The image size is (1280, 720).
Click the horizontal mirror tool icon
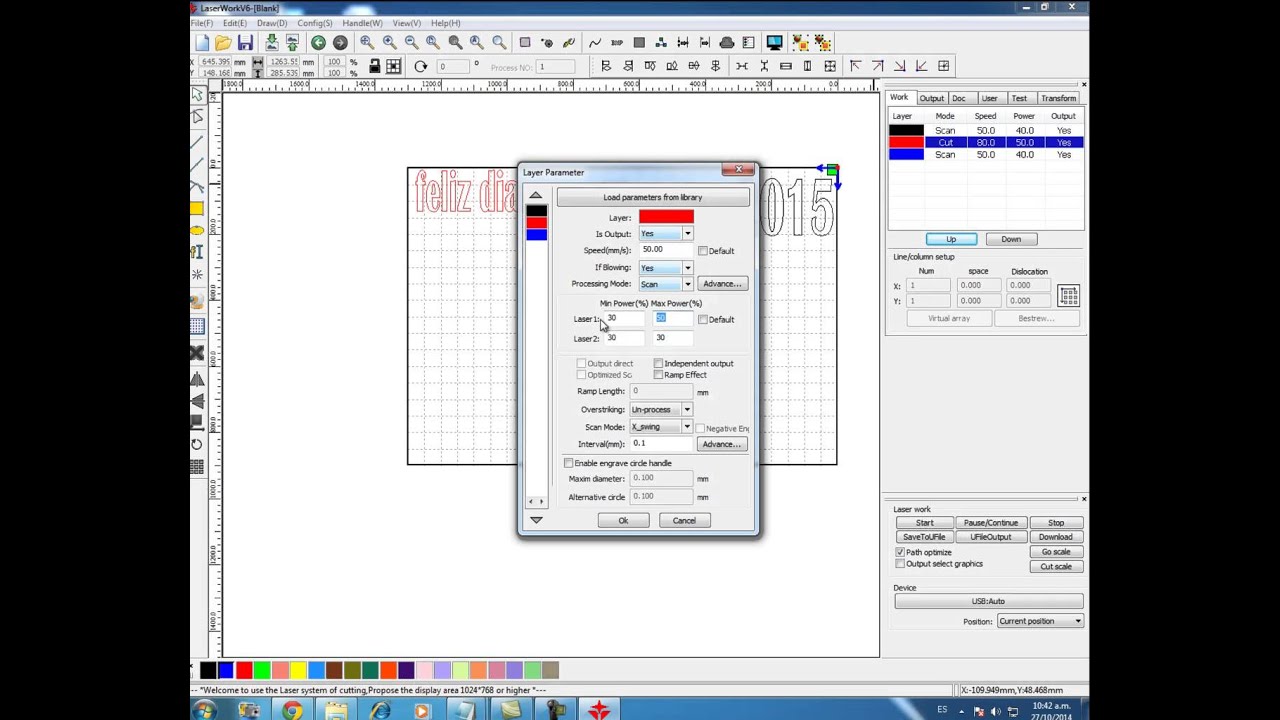point(197,380)
